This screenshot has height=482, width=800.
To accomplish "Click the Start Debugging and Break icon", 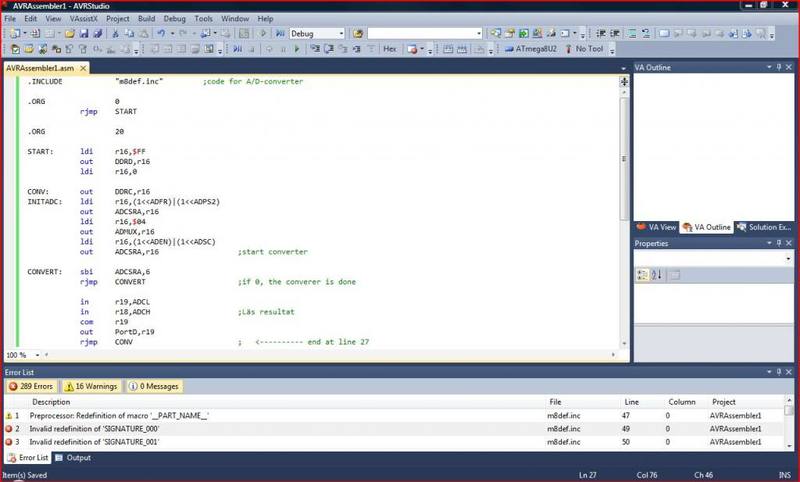I will pyautogui.click(x=280, y=34).
